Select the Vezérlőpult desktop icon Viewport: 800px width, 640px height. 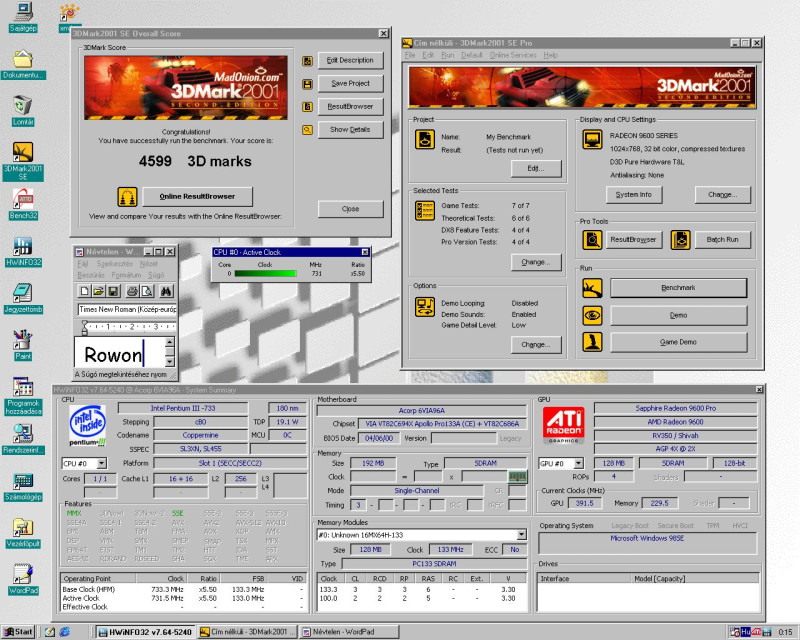point(23,533)
